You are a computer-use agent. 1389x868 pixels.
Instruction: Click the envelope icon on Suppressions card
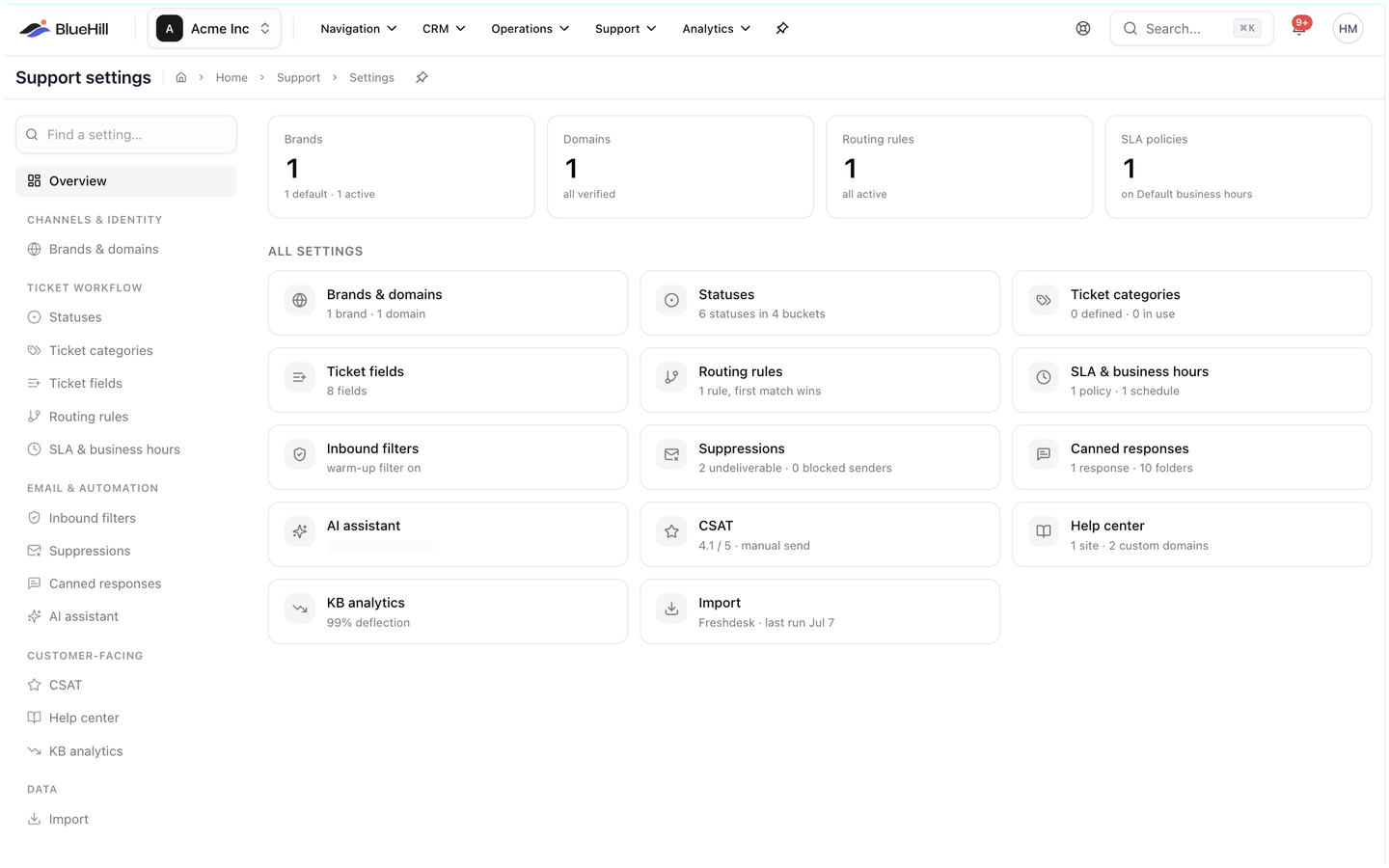click(672, 454)
